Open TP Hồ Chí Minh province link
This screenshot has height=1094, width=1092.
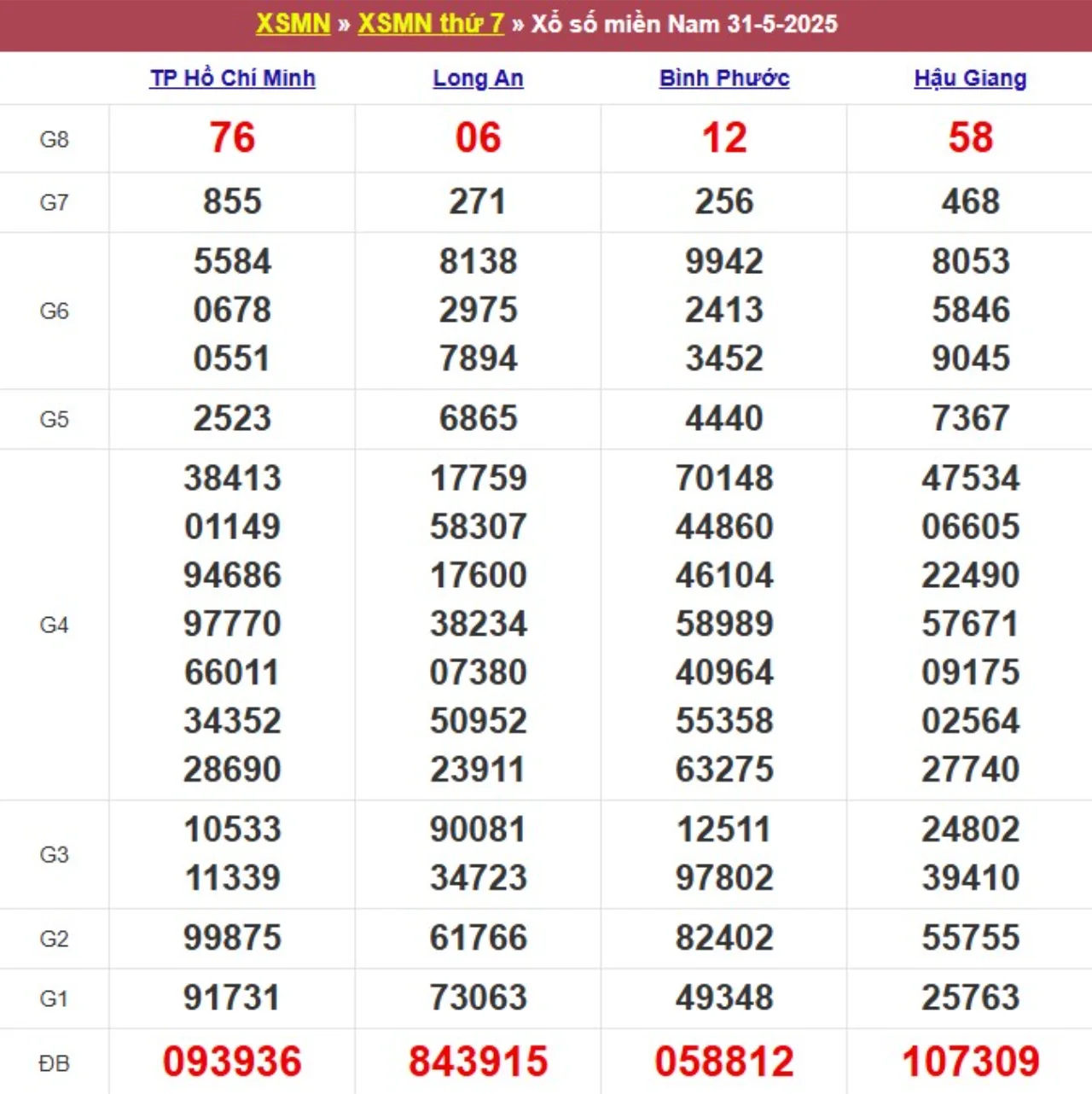(233, 79)
